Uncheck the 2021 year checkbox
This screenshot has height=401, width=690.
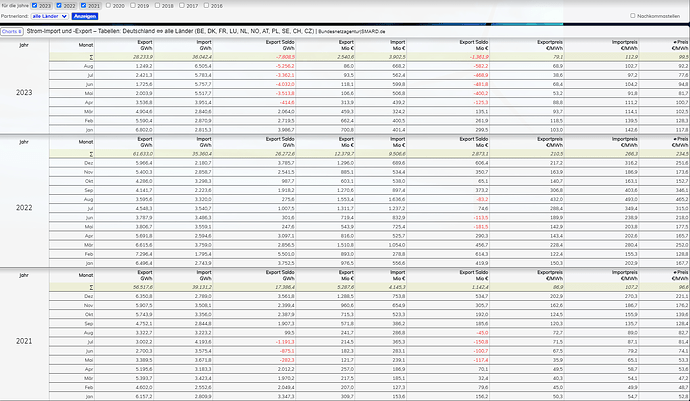point(84,5)
